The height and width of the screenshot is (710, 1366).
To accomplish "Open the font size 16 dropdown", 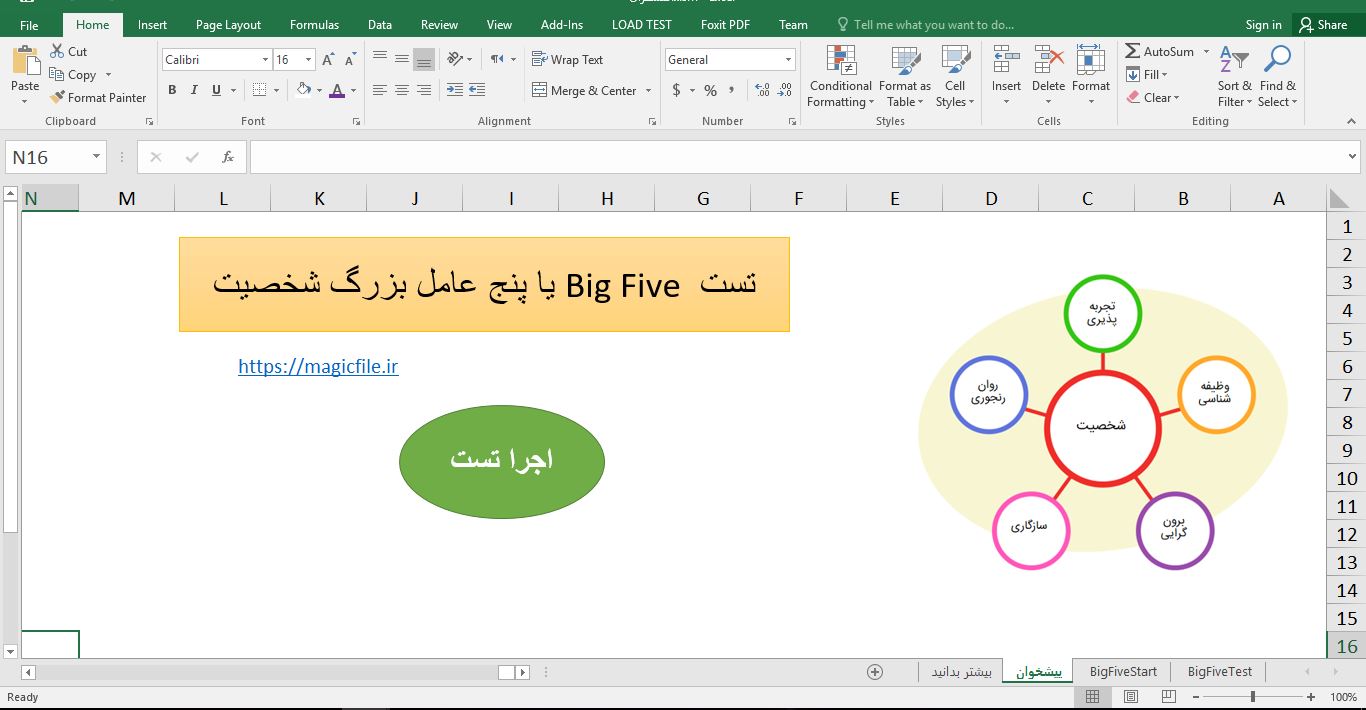I will 308,60.
